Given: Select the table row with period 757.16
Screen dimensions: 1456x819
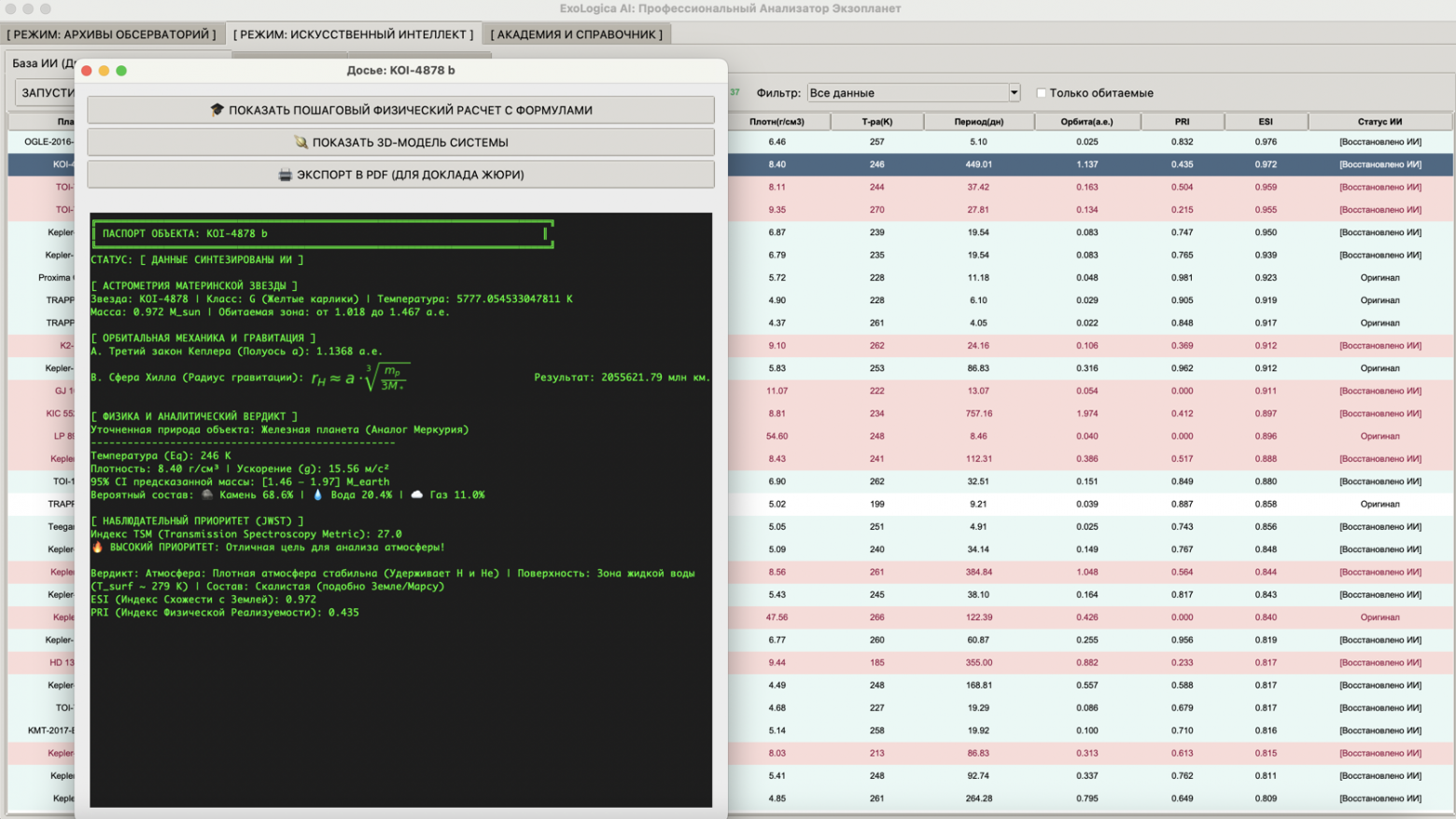Looking at the screenshot, I should pyautogui.click(x=978, y=413).
